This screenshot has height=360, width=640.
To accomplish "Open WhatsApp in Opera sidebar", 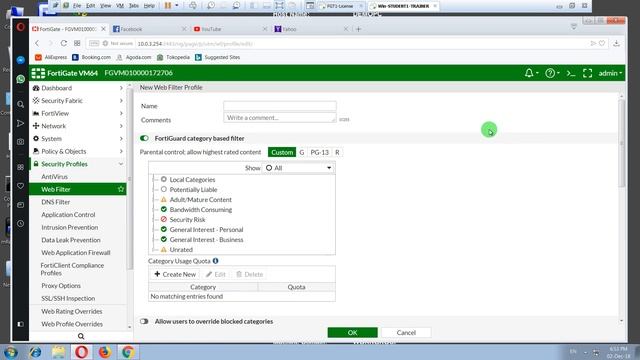I will 20,79.
